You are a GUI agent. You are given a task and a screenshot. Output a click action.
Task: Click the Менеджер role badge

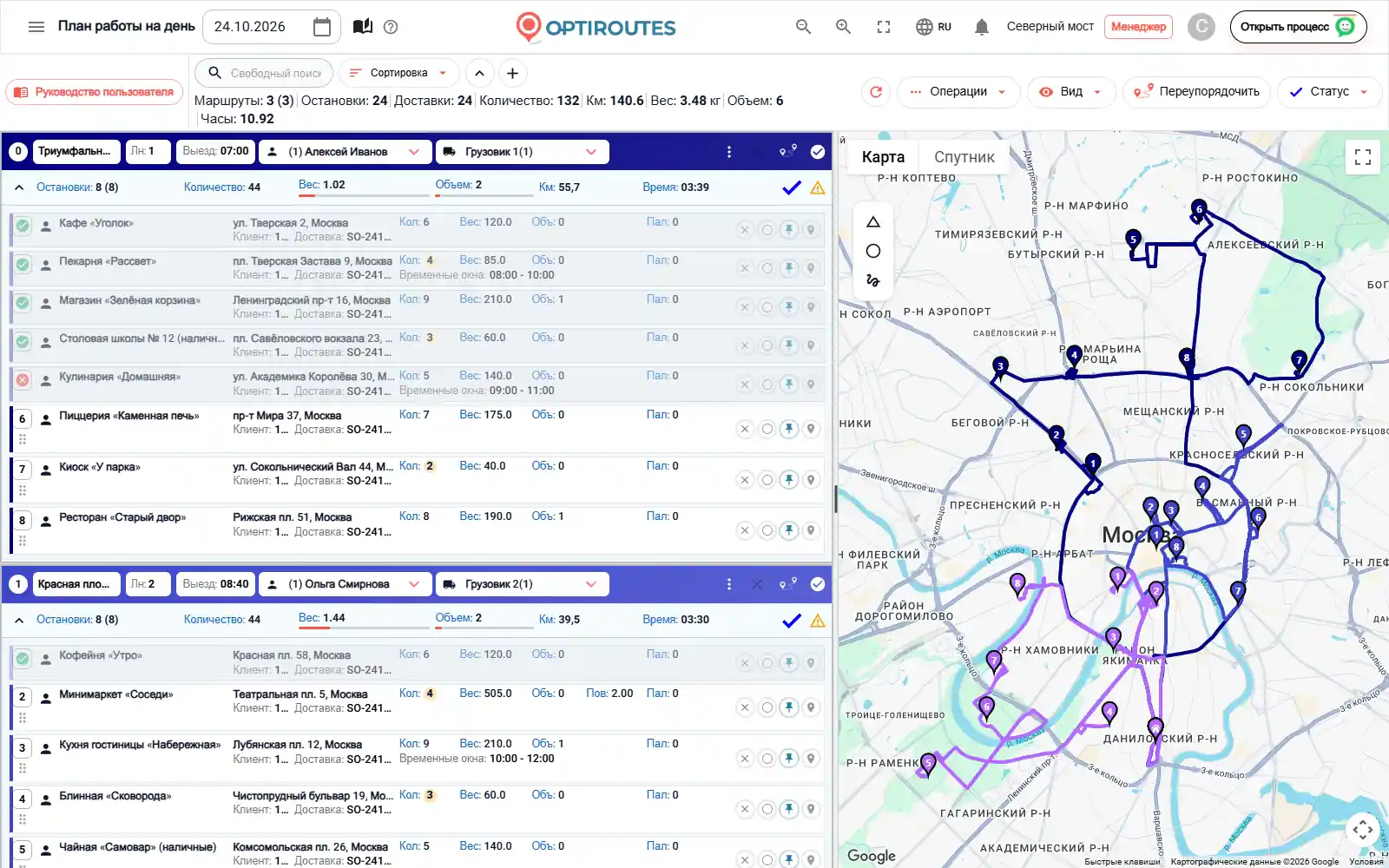point(1138,27)
